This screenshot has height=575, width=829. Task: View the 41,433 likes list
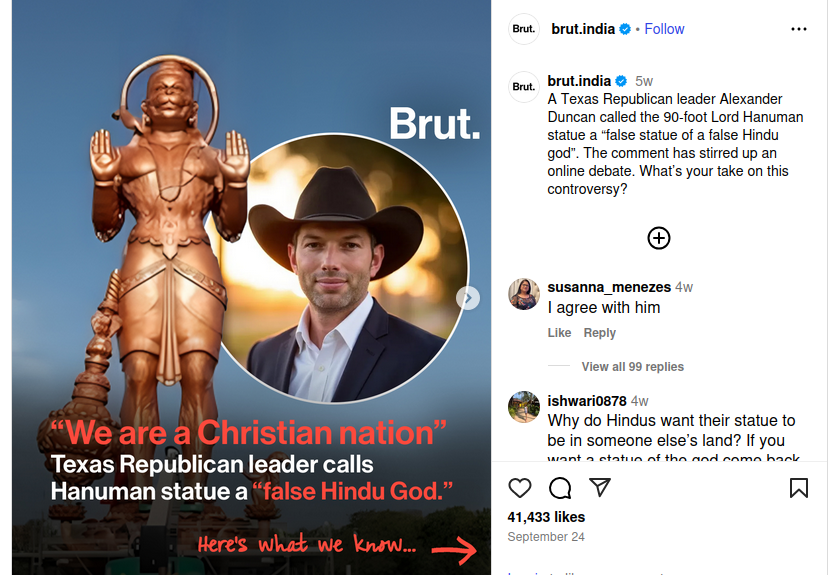point(546,517)
